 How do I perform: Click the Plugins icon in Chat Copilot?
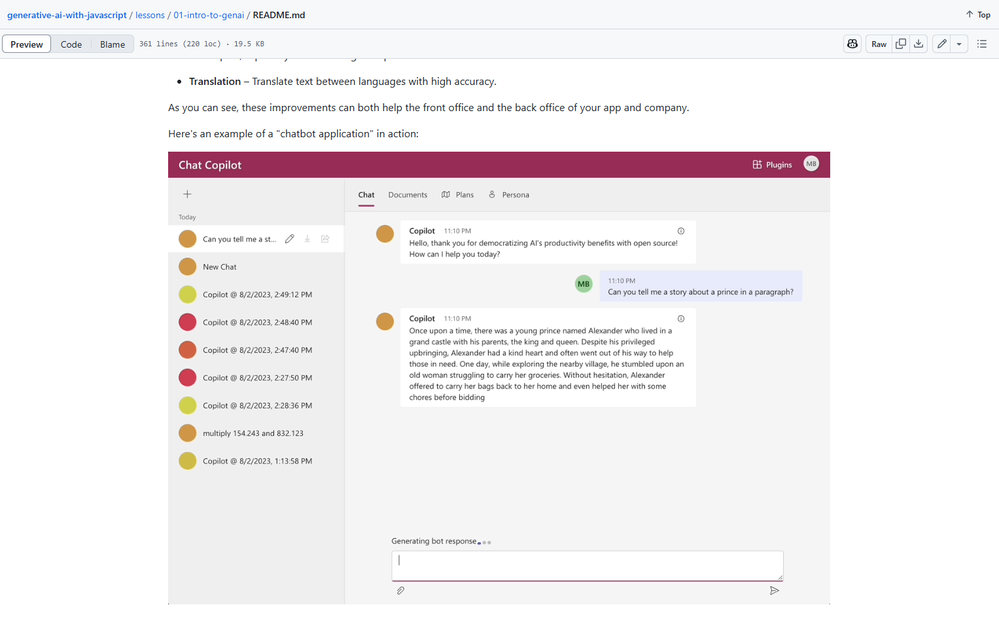[x=757, y=164]
